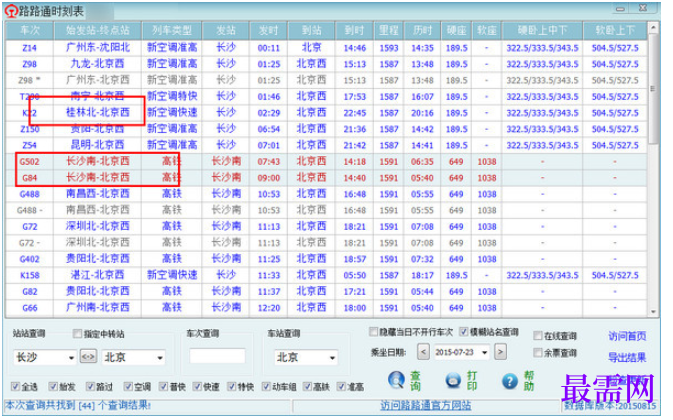Click the 路路通 app logo in title bar
673x420 pixels.
click(x=11, y=11)
